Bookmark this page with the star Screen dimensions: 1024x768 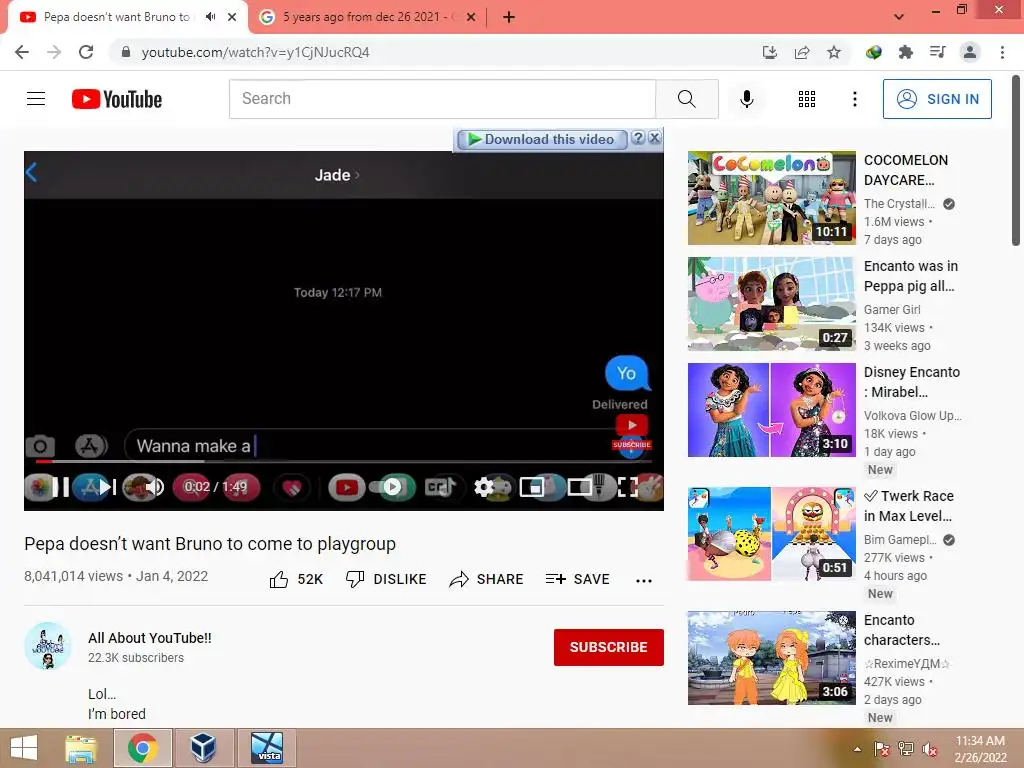click(x=834, y=52)
